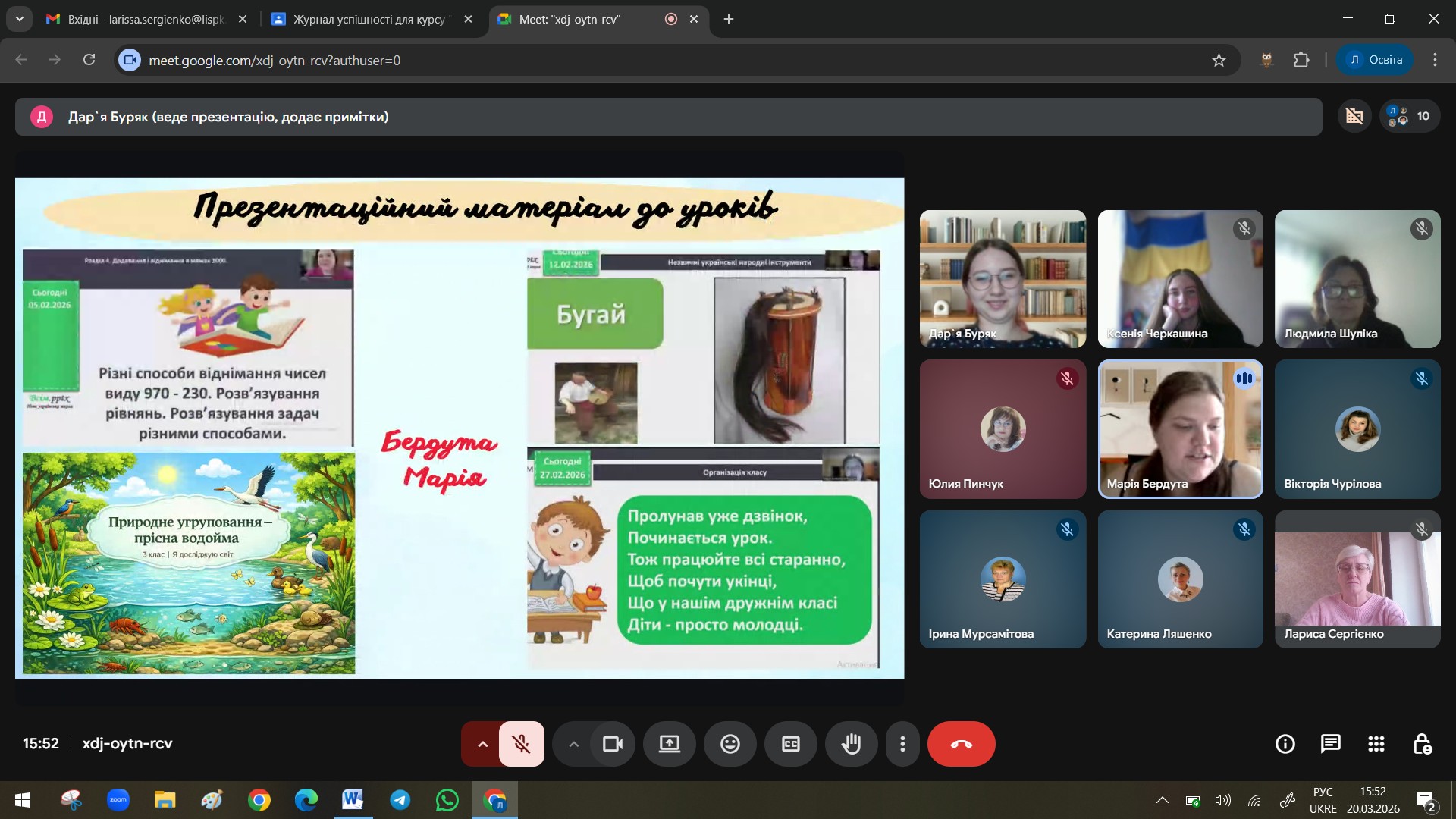Image resolution: width=1456 pixels, height=819 pixels.
Task: Open more options three-dot menu
Action: 902,744
